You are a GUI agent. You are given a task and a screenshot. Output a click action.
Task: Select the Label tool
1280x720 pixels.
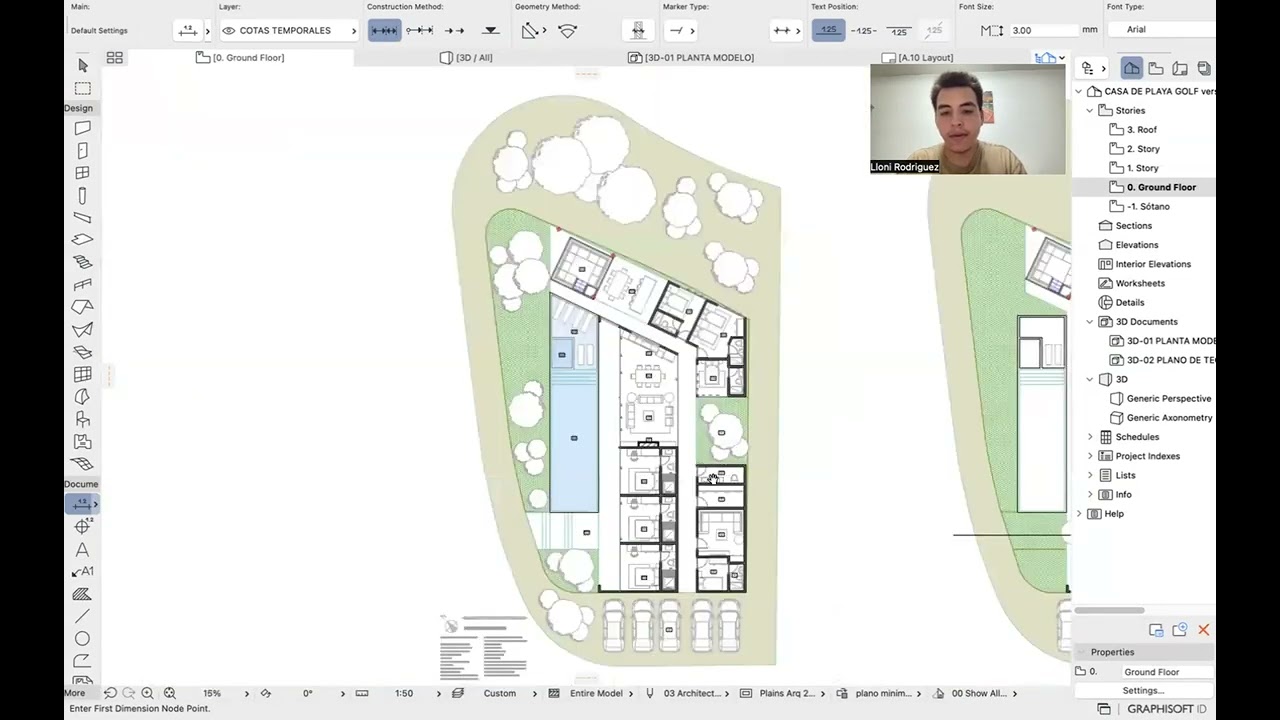pyautogui.click(x=83, y=571)
